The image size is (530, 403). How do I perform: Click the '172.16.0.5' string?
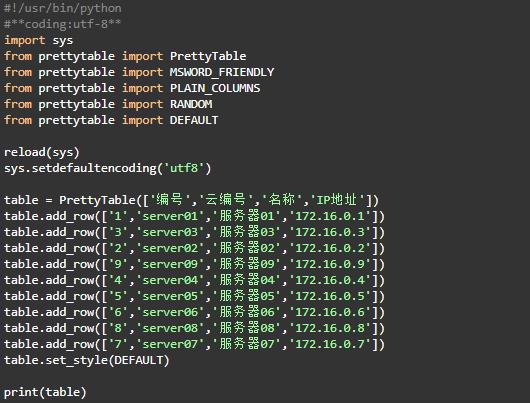coord(330,296)
